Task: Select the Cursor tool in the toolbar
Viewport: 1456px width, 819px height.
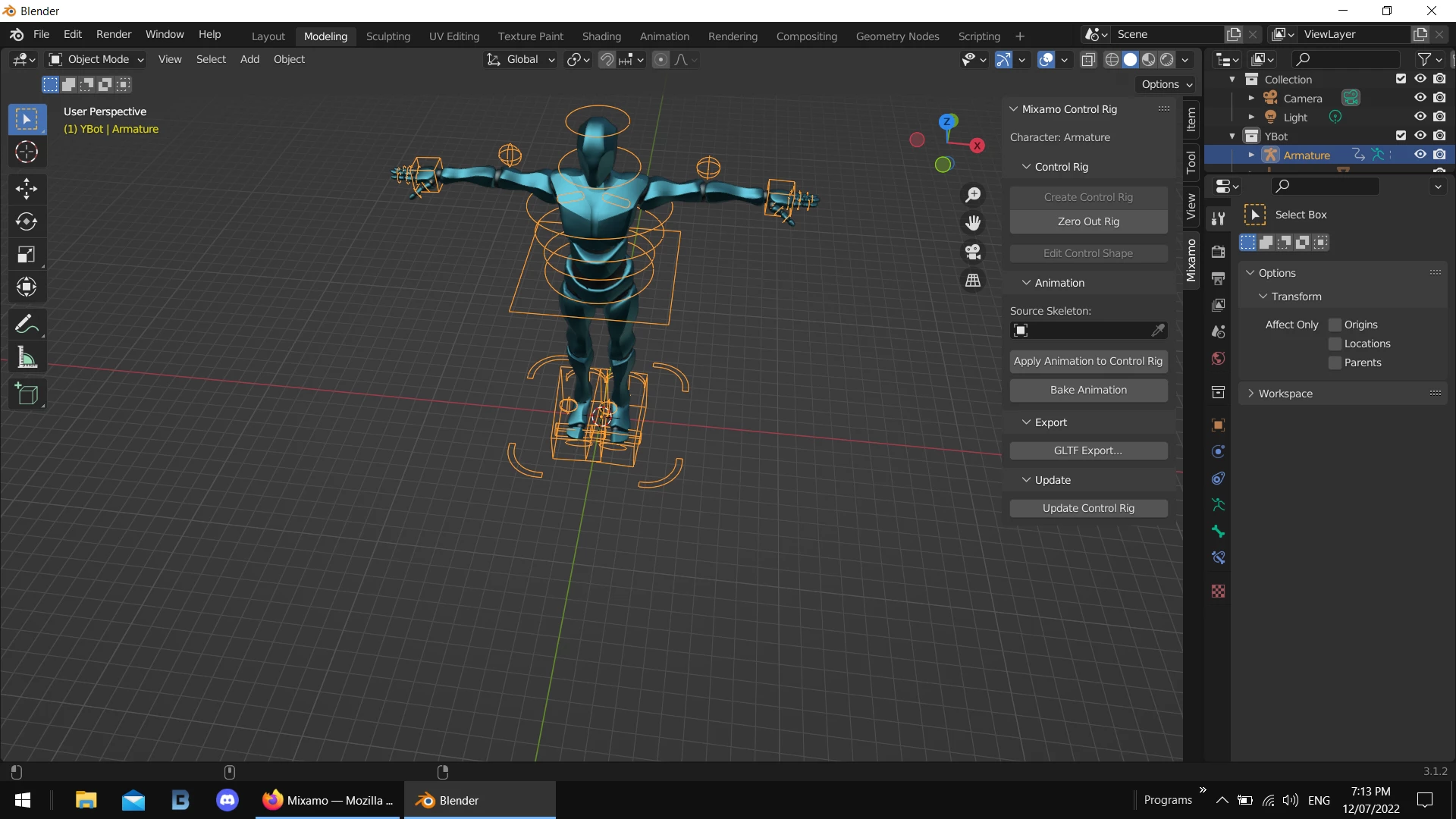Action: [27, 152]
